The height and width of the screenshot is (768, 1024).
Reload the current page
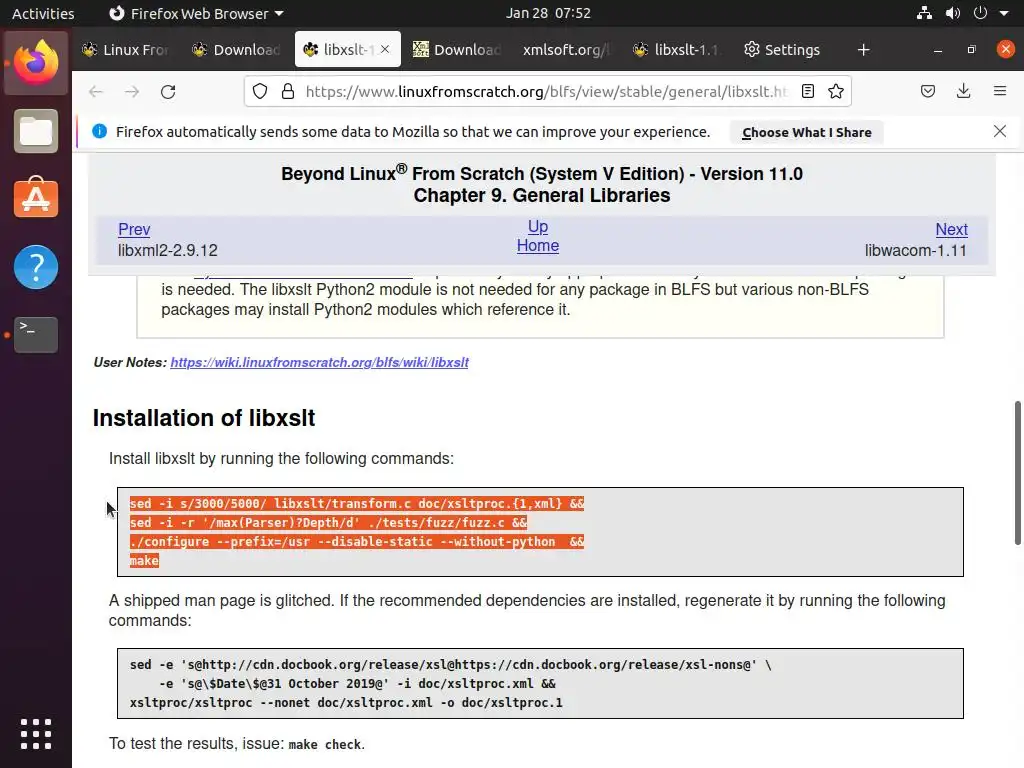[168, 91]
